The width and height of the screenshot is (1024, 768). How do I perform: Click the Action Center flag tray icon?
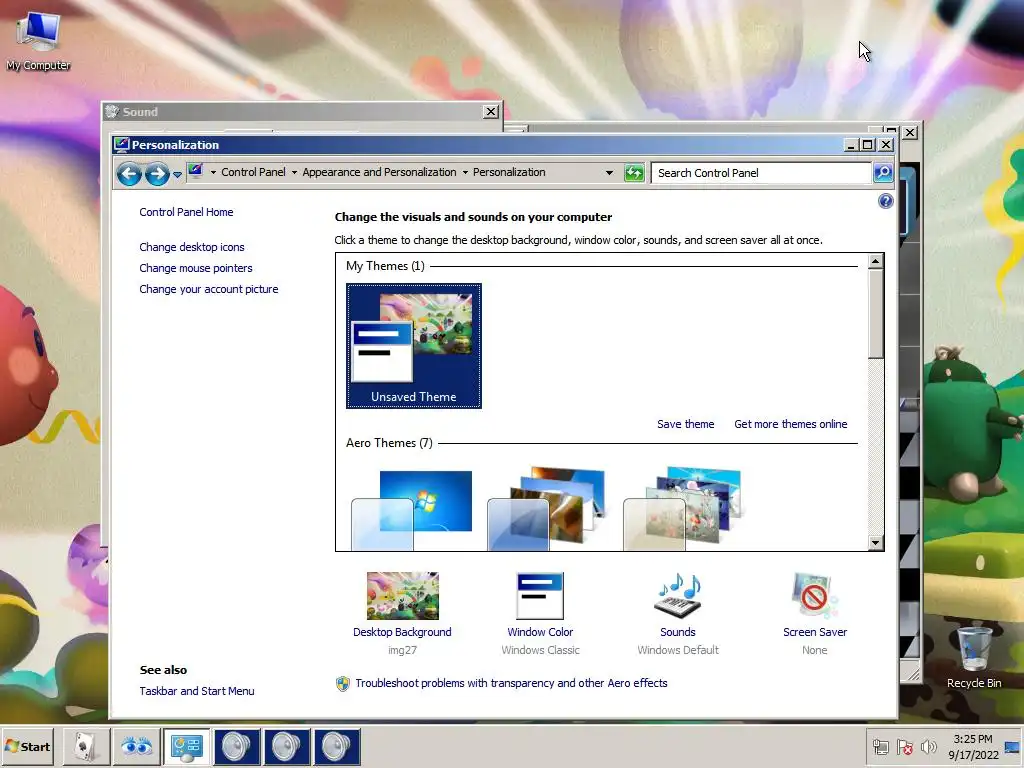(904, 747)
